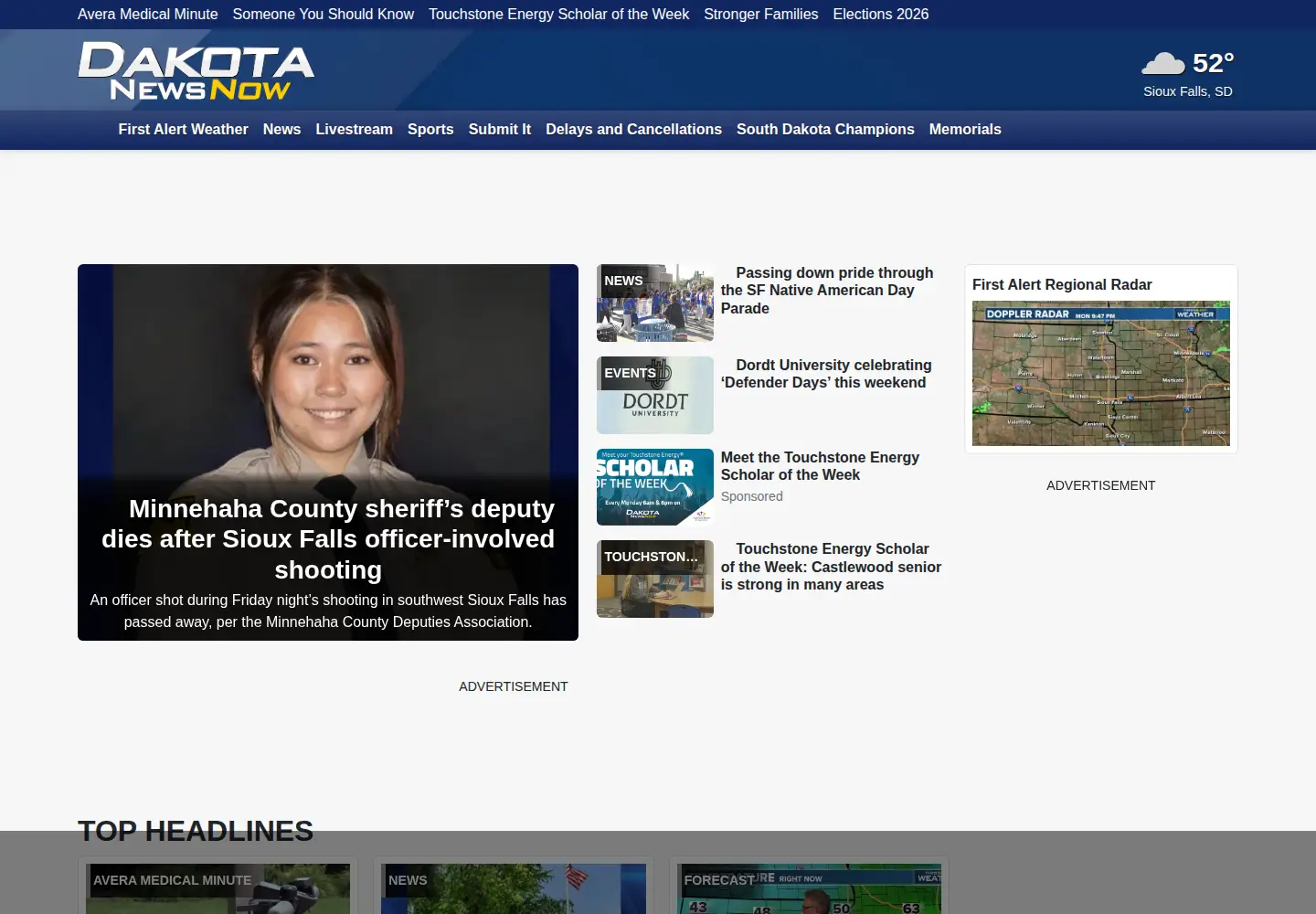The height and width of the screenshot is (914, 1316).
Task: Open Livestream from the navigation bar
Action: pos(354,129)
